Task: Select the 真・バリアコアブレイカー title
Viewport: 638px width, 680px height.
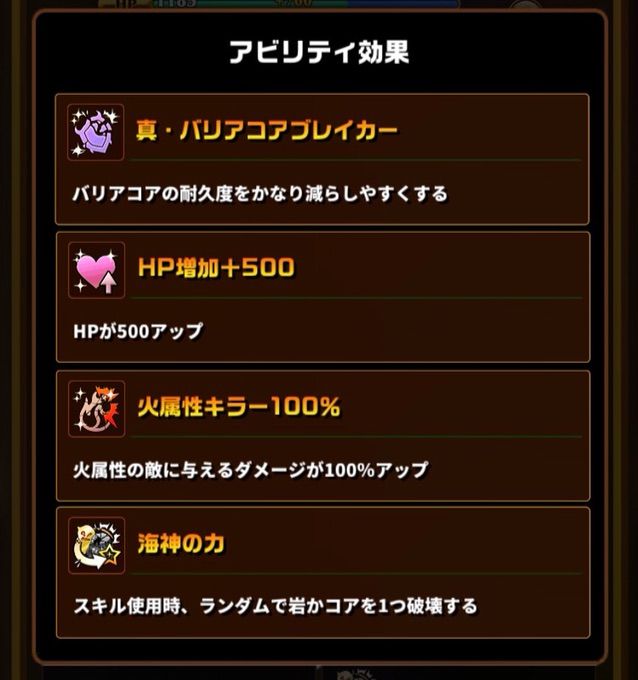Action: tap(267, 130)
